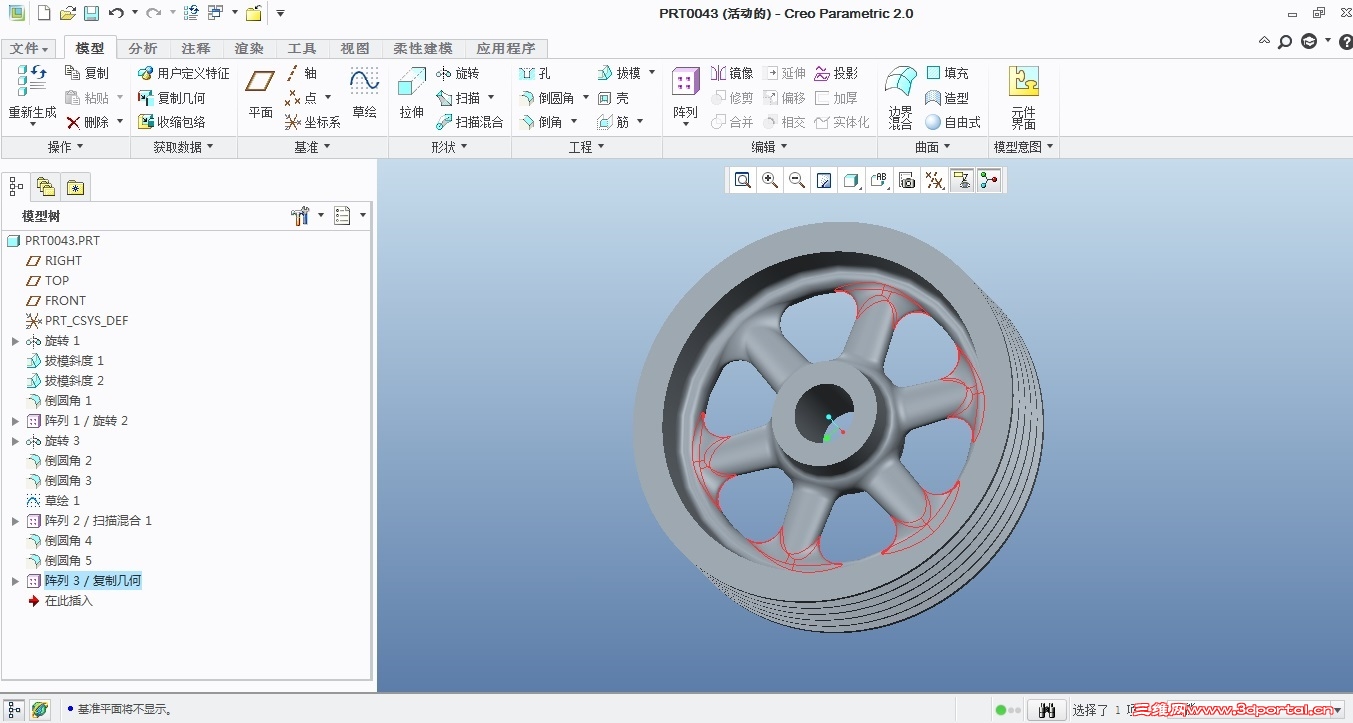The width and height of the screenshot is (1353, 723).
Task: Switch to the View (视图) tab
Action: pos(355,48)
